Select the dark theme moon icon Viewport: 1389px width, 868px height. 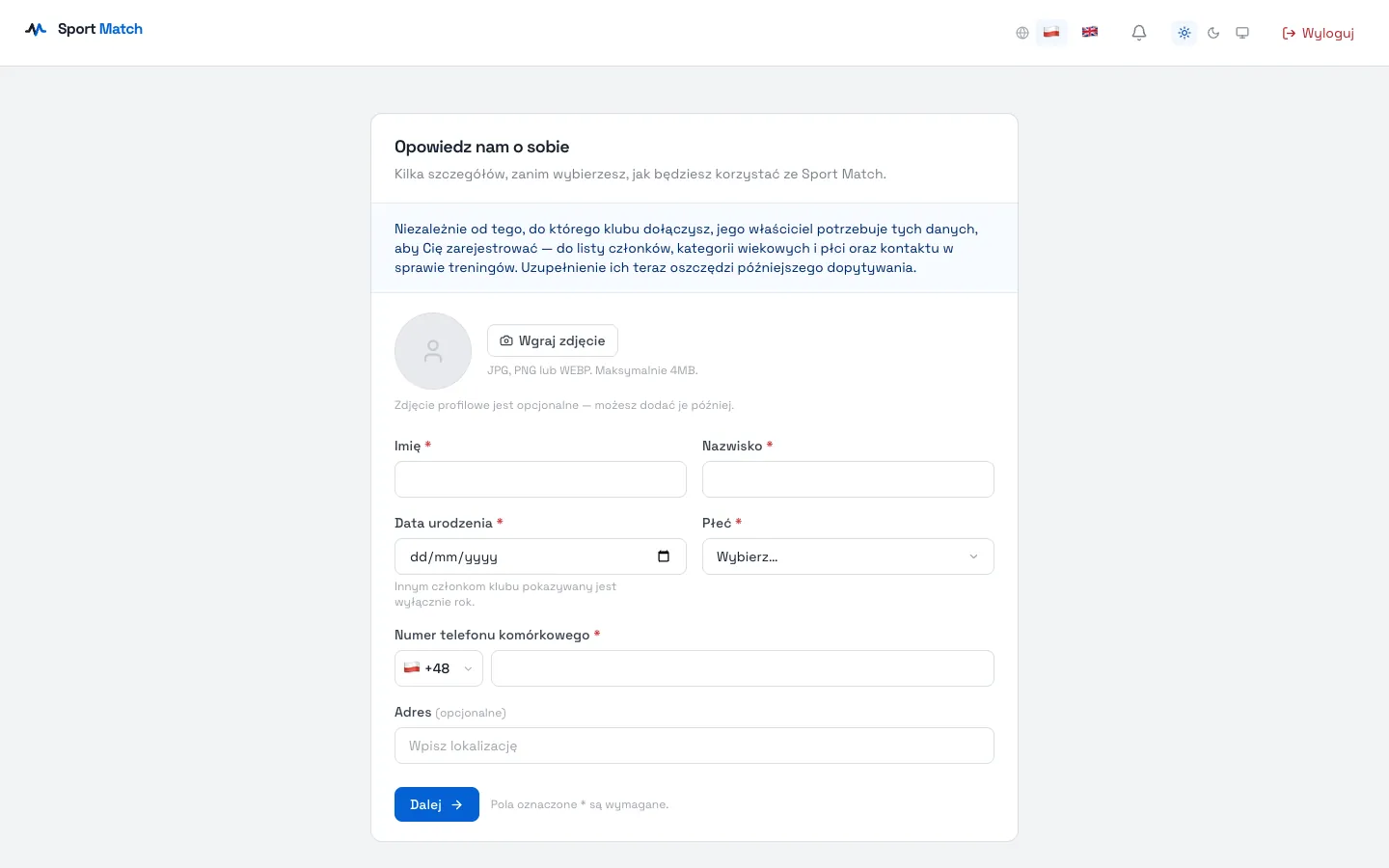(x=1213, y=33)
